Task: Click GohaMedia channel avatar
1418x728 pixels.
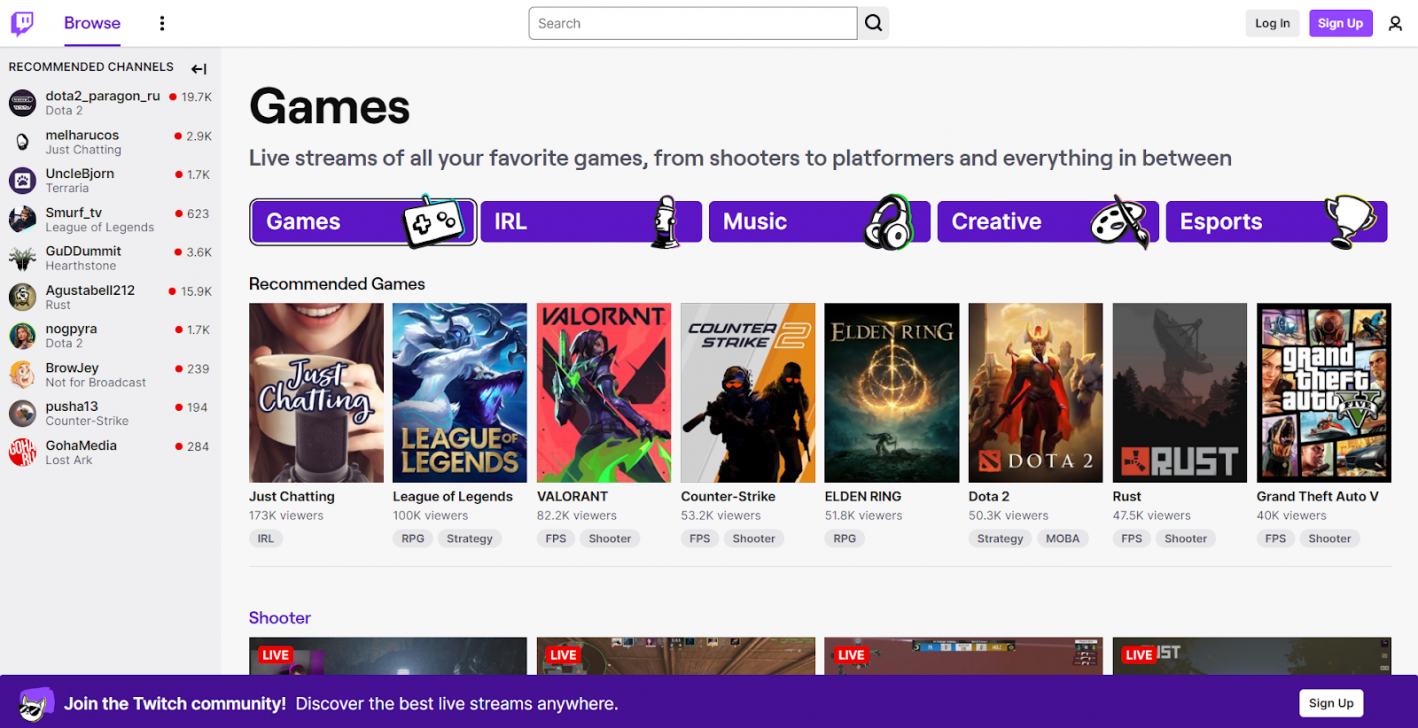Action: (22, 453)
